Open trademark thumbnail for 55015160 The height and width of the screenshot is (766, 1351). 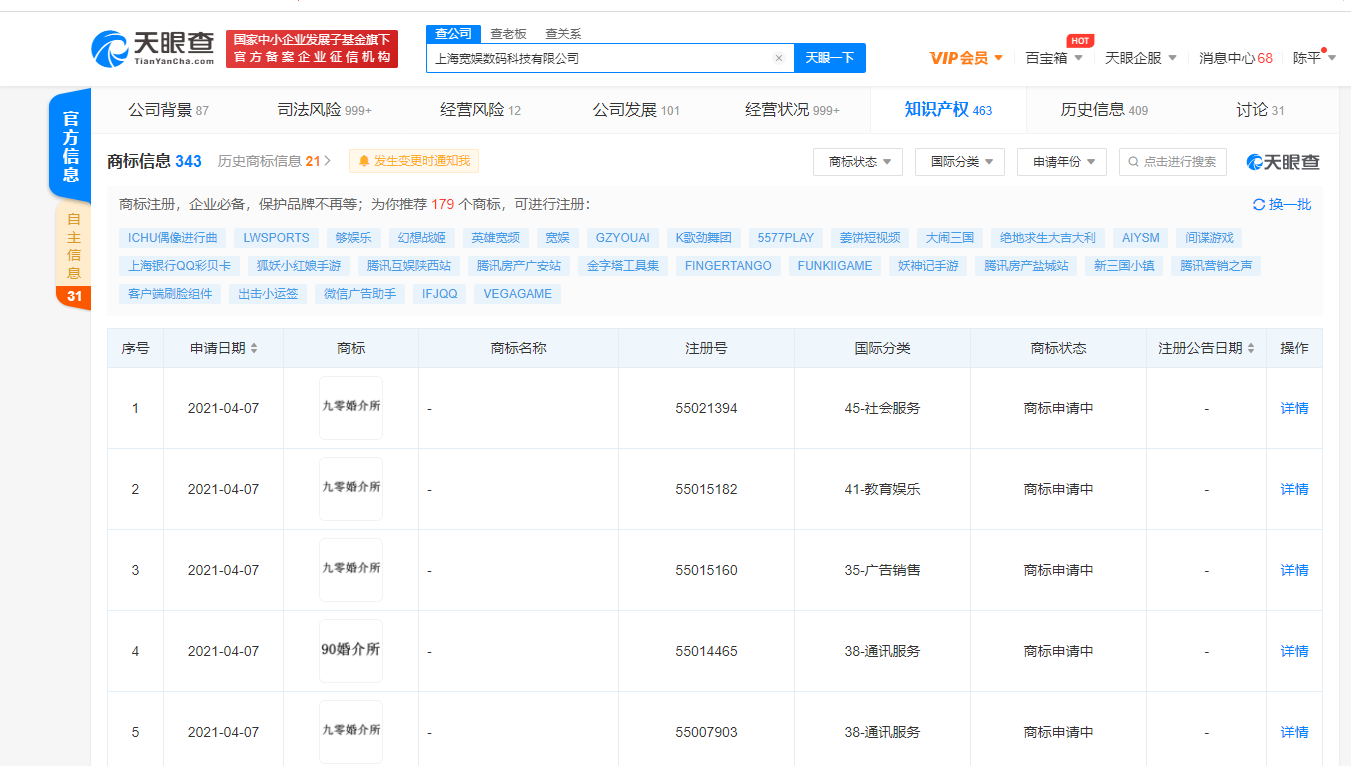point(351,570)
